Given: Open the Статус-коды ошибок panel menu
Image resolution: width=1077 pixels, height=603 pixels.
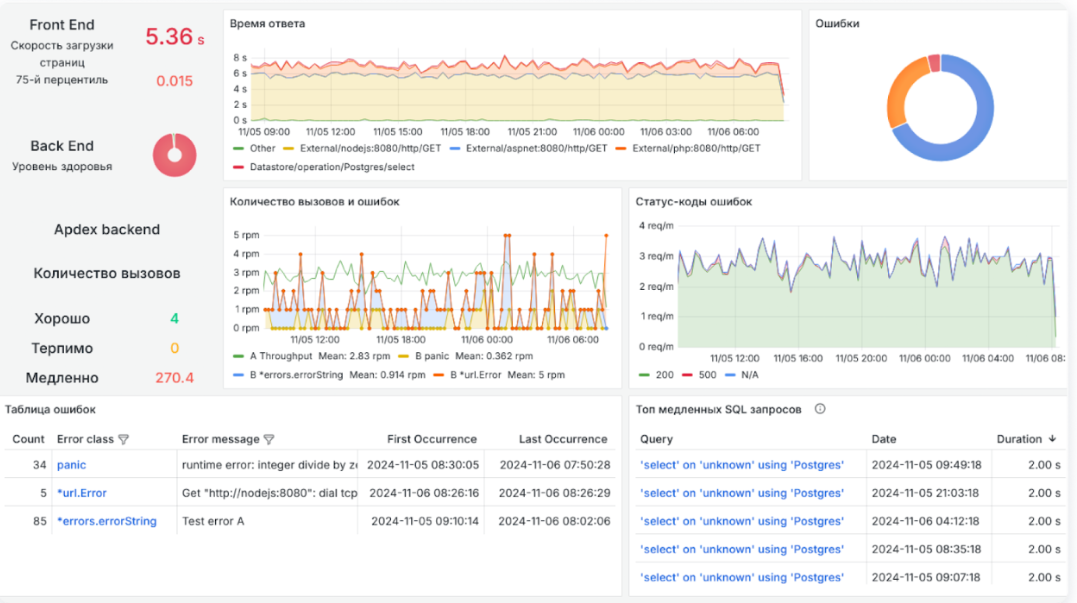Looking at the screenshot, I should tap(693, 201).
